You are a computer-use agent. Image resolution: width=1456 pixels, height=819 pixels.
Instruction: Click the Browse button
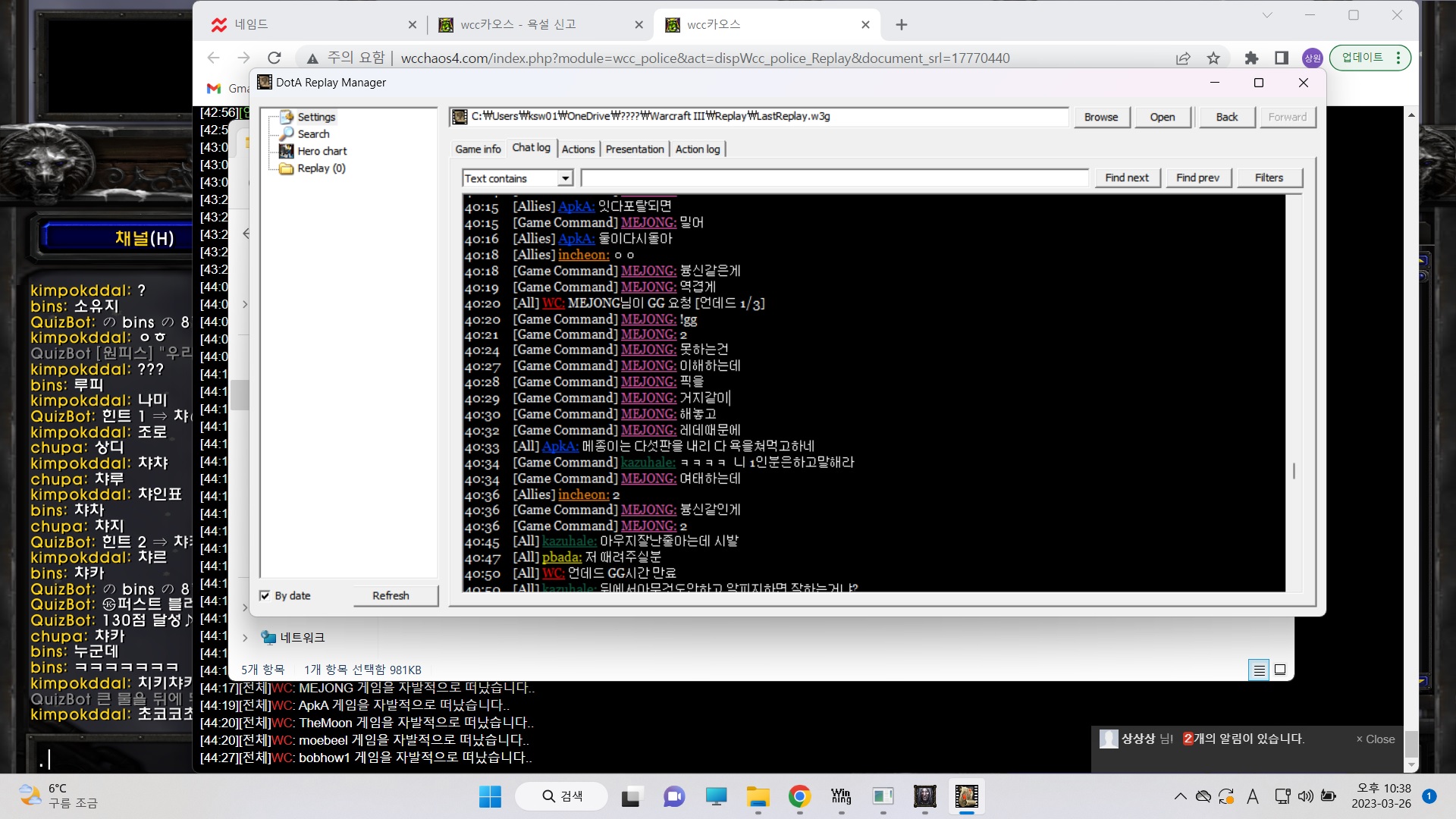(1101, 117)
